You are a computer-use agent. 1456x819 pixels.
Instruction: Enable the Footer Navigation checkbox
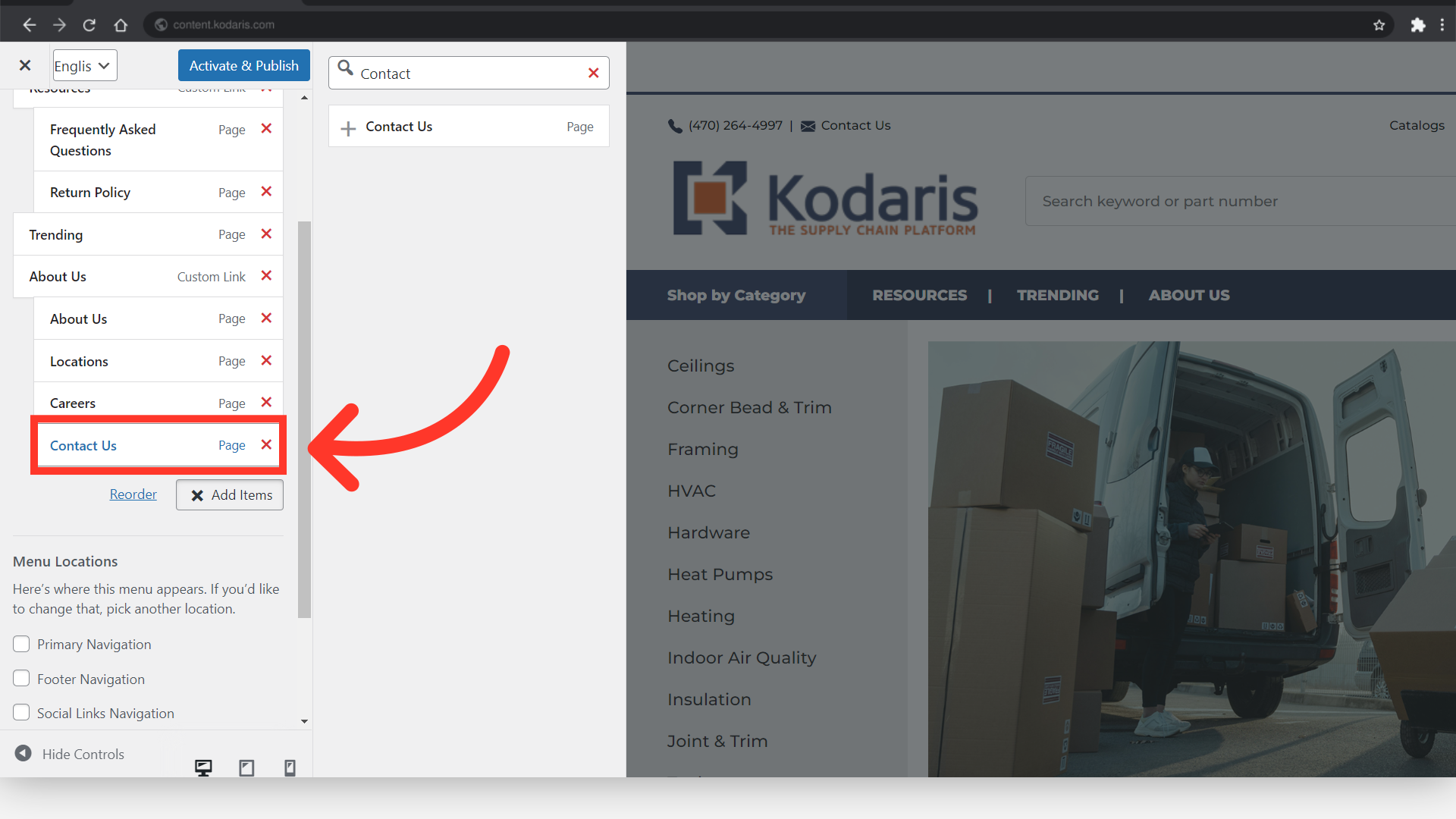21,679
